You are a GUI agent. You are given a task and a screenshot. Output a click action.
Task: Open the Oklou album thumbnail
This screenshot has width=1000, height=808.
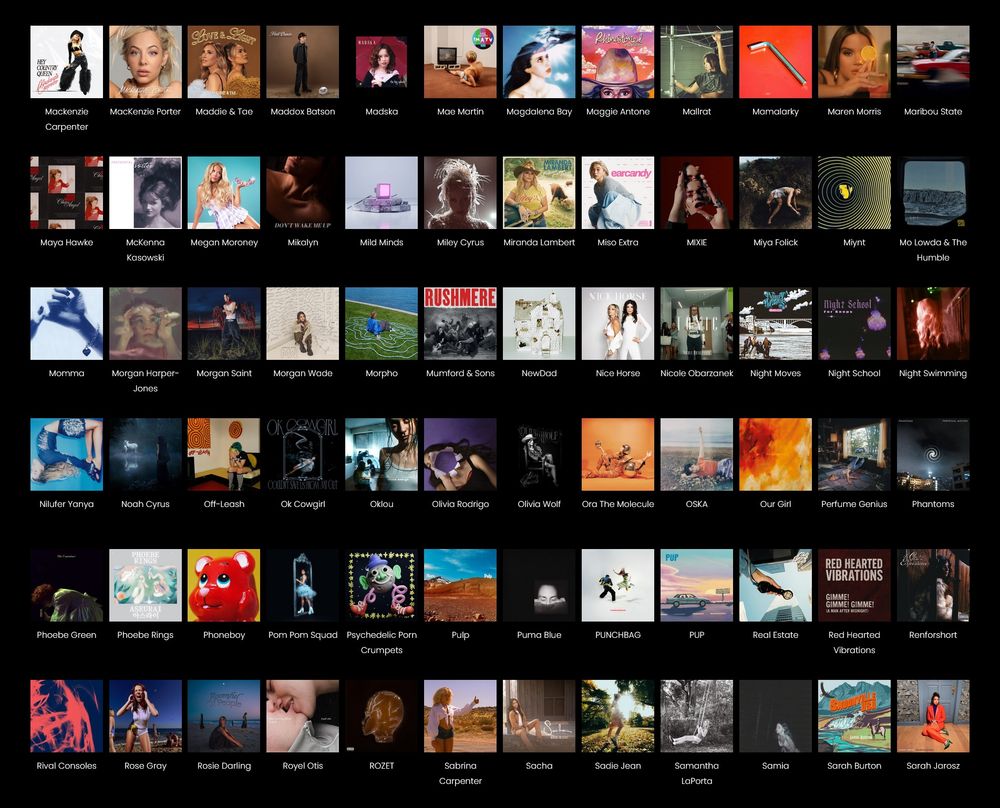point(381,454)
